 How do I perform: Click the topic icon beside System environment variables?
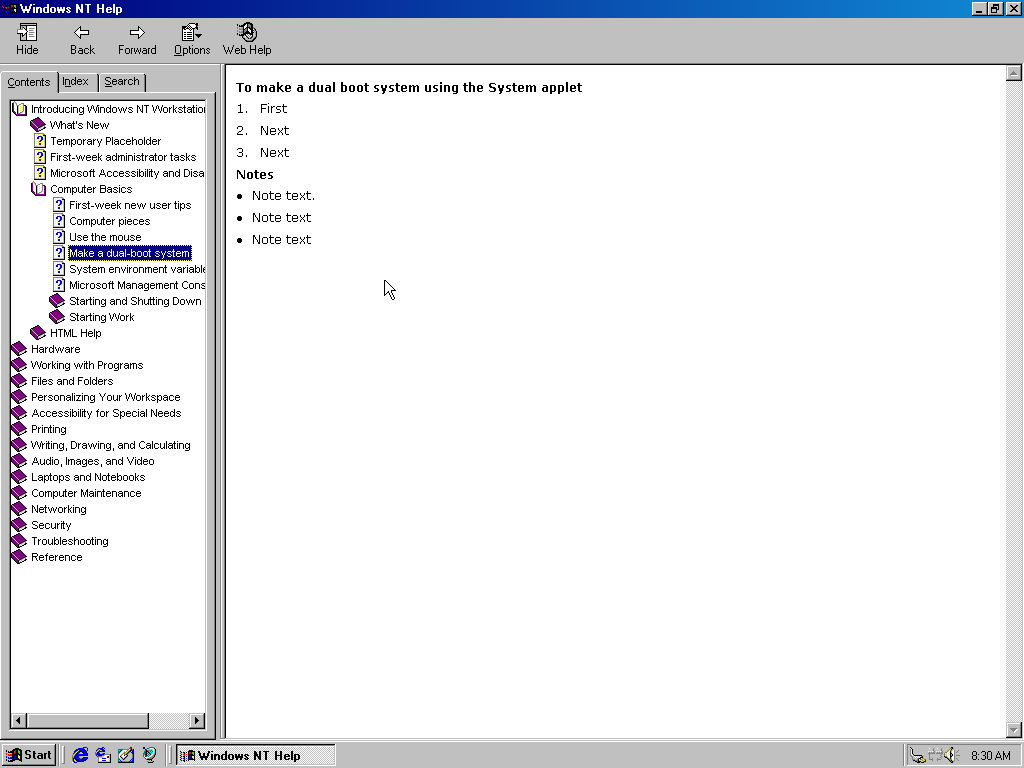59,269
